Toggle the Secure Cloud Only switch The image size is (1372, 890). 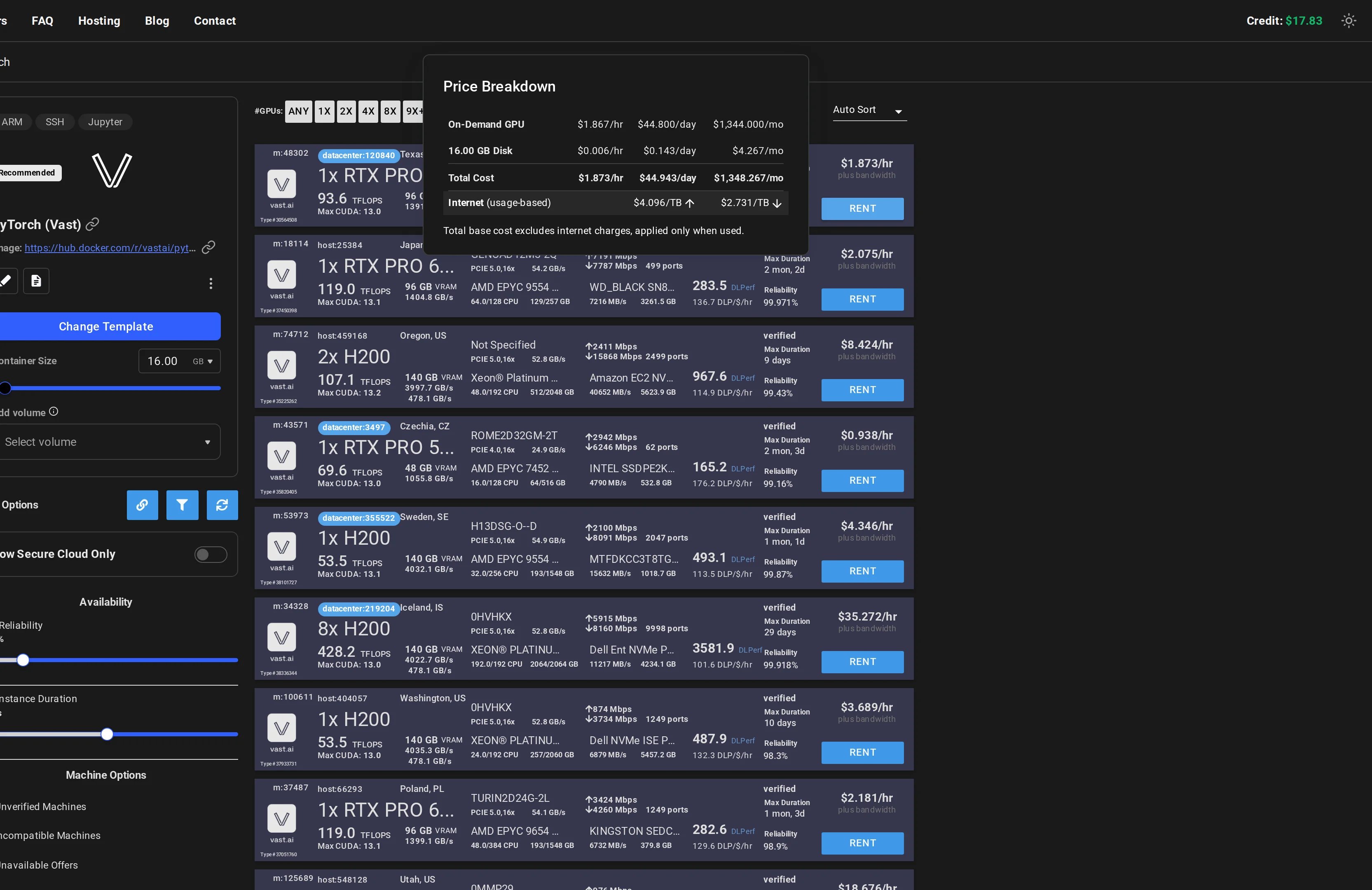tap(211, 555)
